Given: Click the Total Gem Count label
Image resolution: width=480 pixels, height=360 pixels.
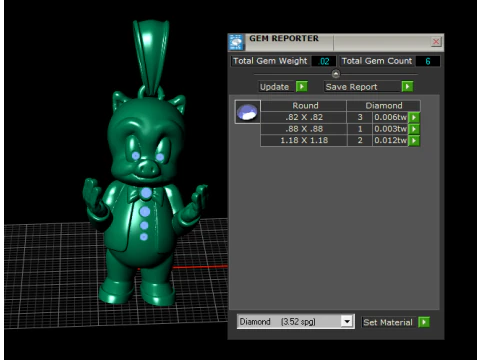Looking at the screenshot, I should 377,61.
